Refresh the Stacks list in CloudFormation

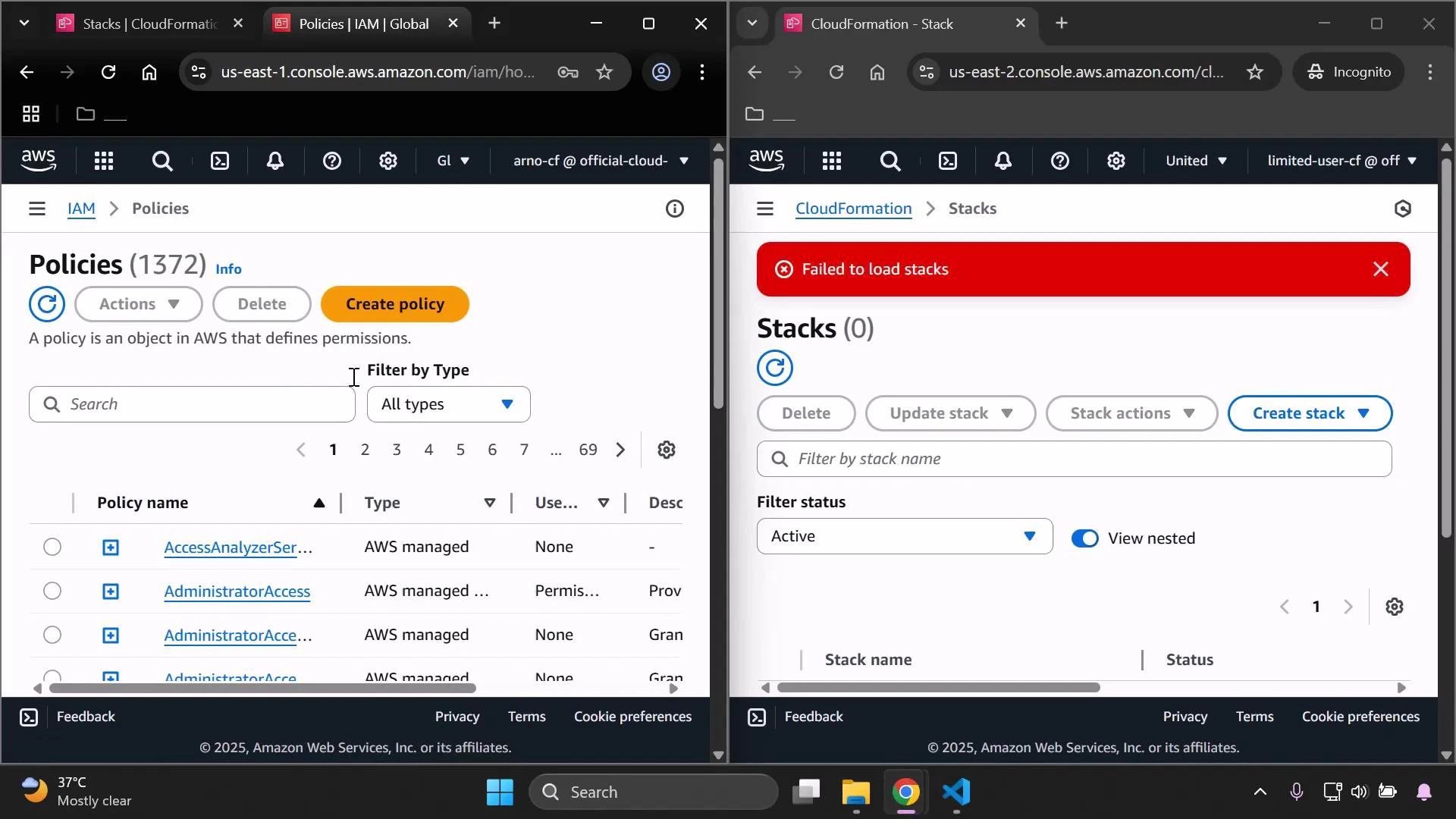click(774, 368)
